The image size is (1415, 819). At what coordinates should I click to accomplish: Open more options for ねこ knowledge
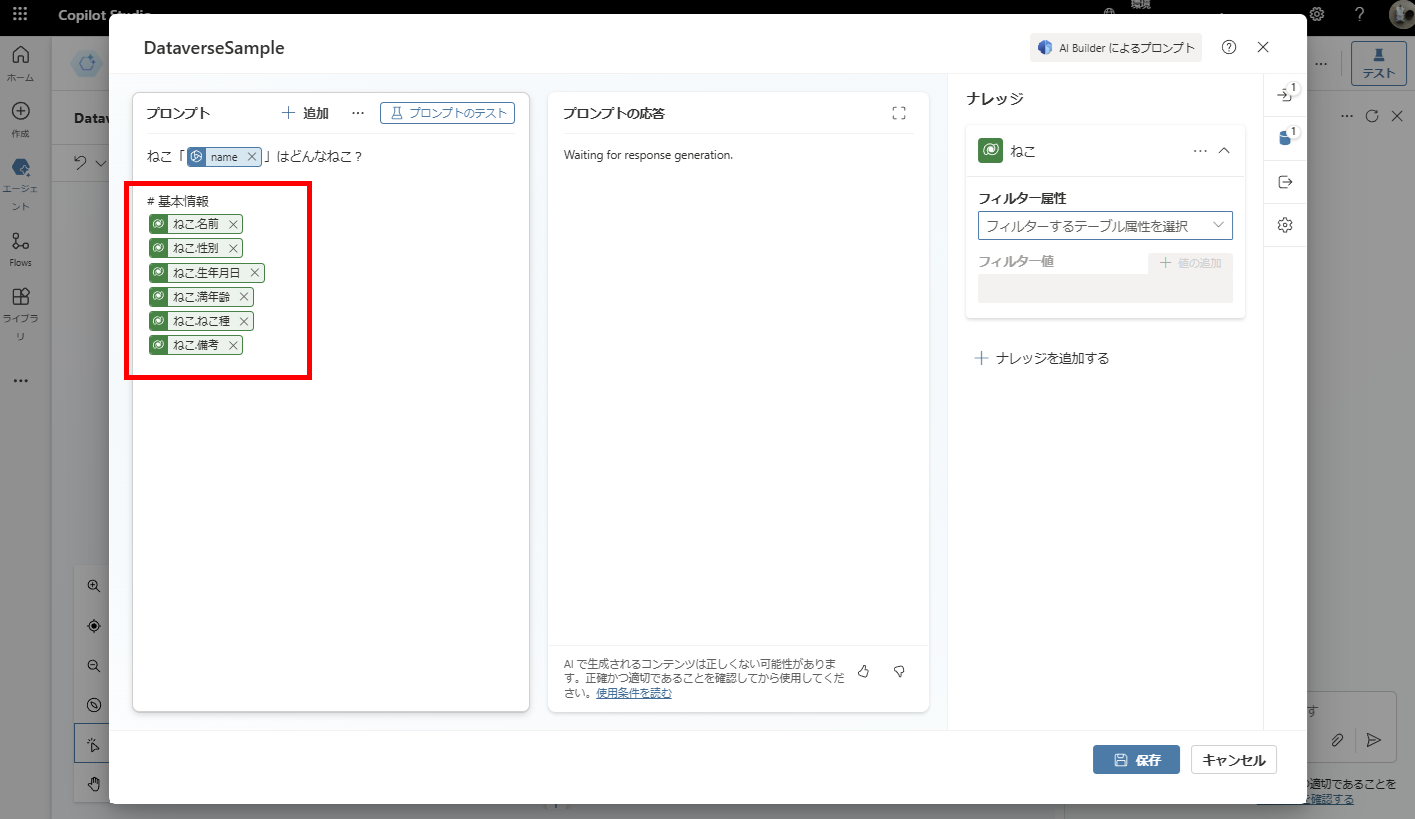1200,150
